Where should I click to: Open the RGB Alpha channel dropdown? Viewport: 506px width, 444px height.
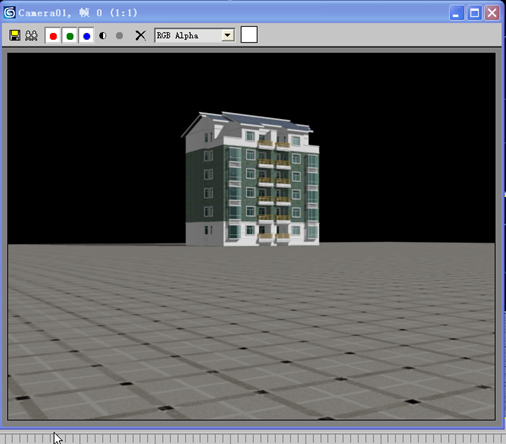(195, 35)
